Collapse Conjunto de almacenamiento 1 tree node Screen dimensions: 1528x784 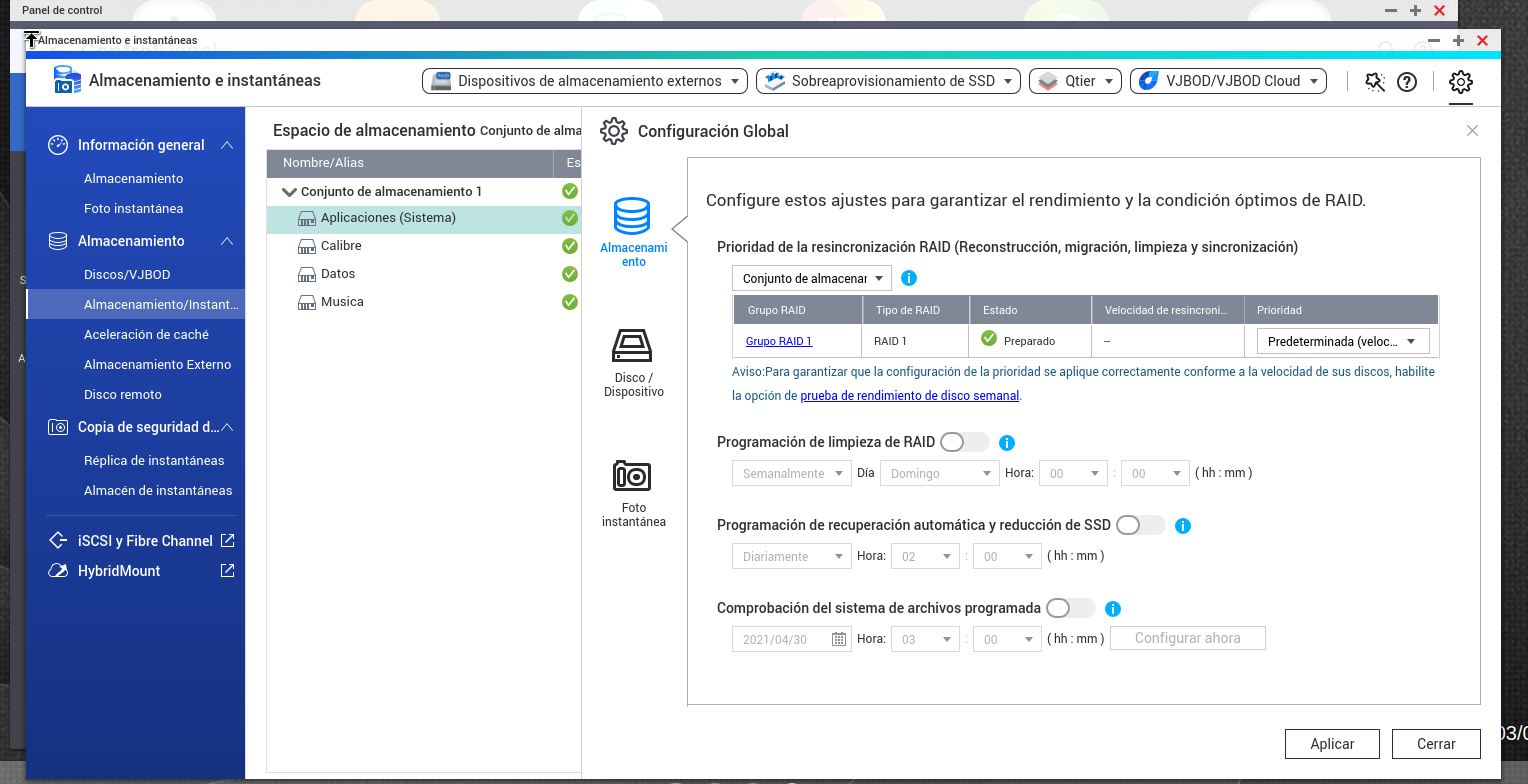click(290, 192)
